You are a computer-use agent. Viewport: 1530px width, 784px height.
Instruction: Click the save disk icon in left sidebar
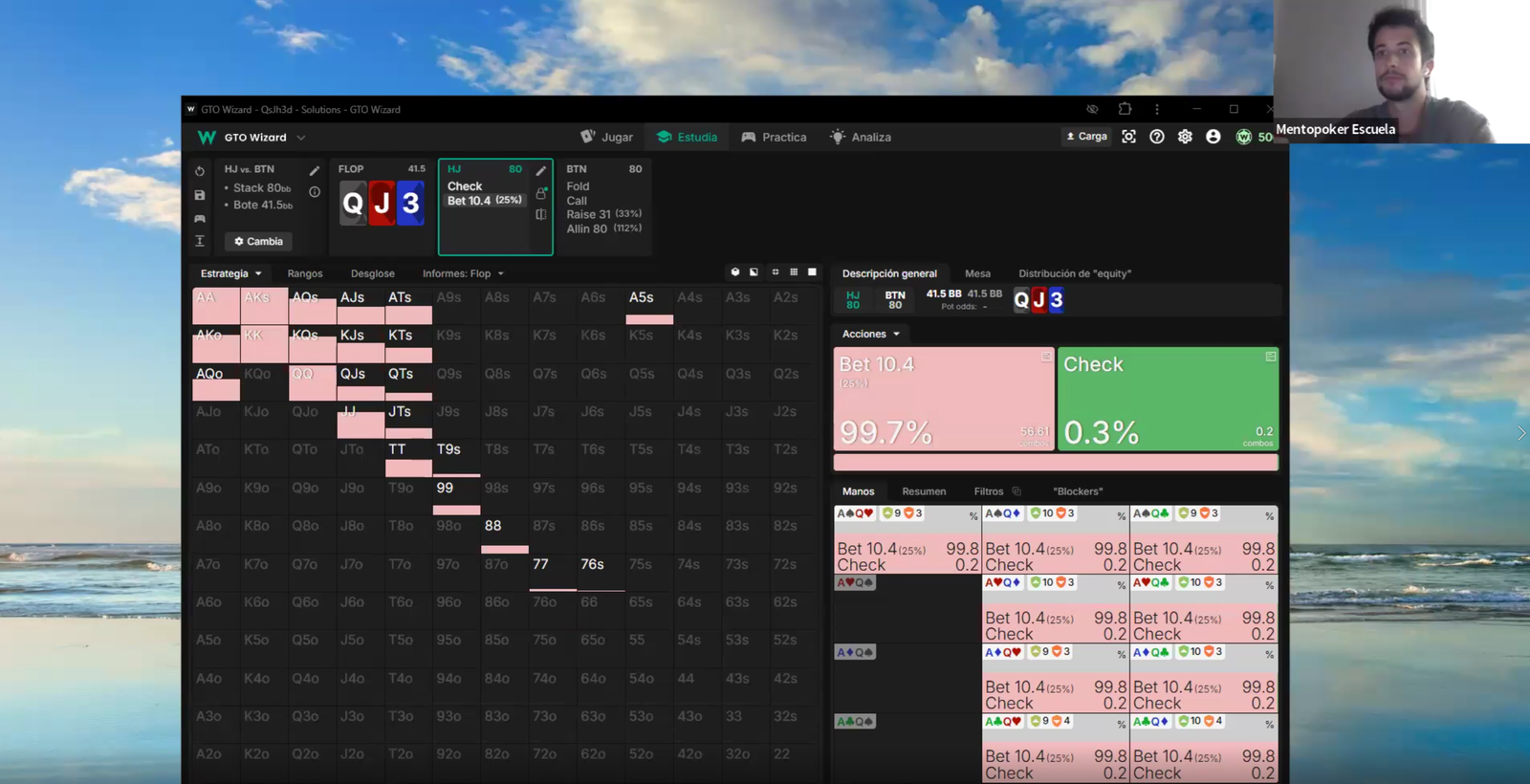coord(200,195)
